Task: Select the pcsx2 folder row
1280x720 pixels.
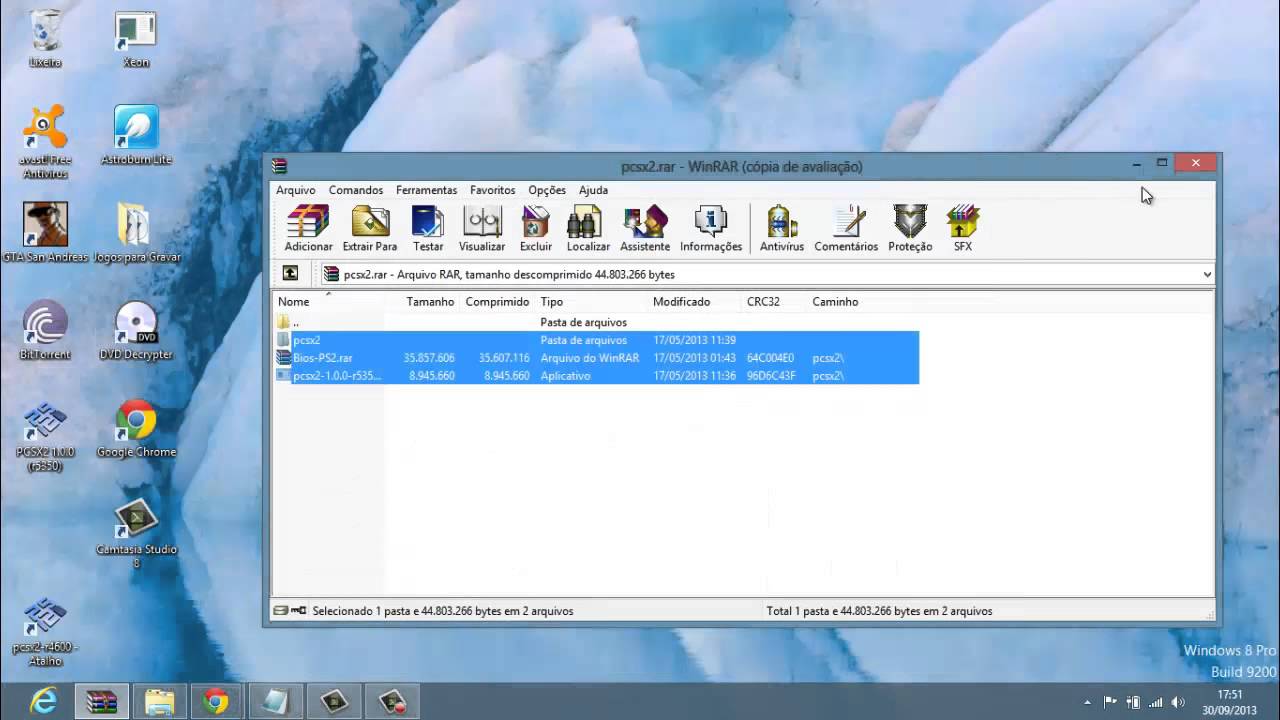Action: click(596, 340)
